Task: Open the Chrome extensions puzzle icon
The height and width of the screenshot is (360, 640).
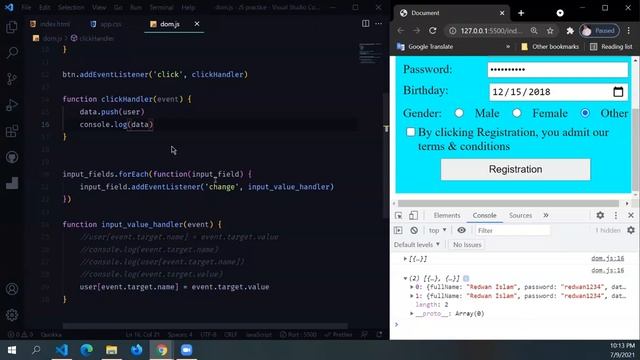Action: (570, 31)
